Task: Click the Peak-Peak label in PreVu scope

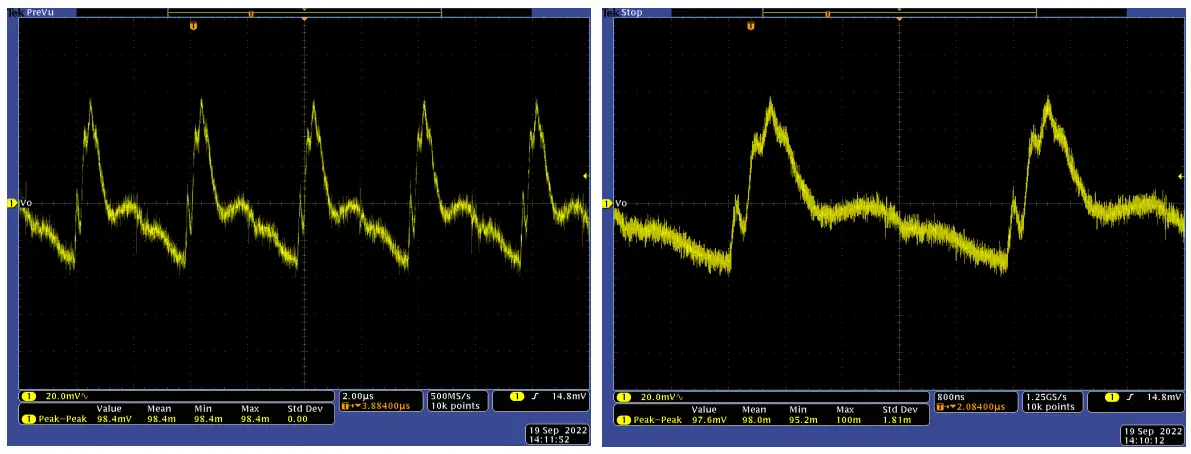Action: 62,419
